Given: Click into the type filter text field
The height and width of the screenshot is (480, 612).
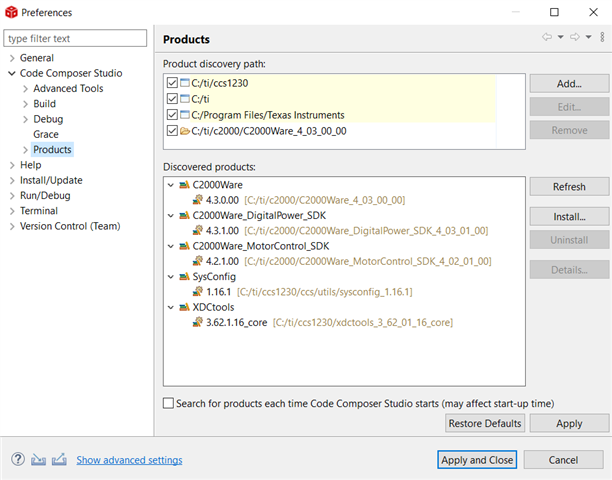Looking at the screenshot, I should point(77,38).
